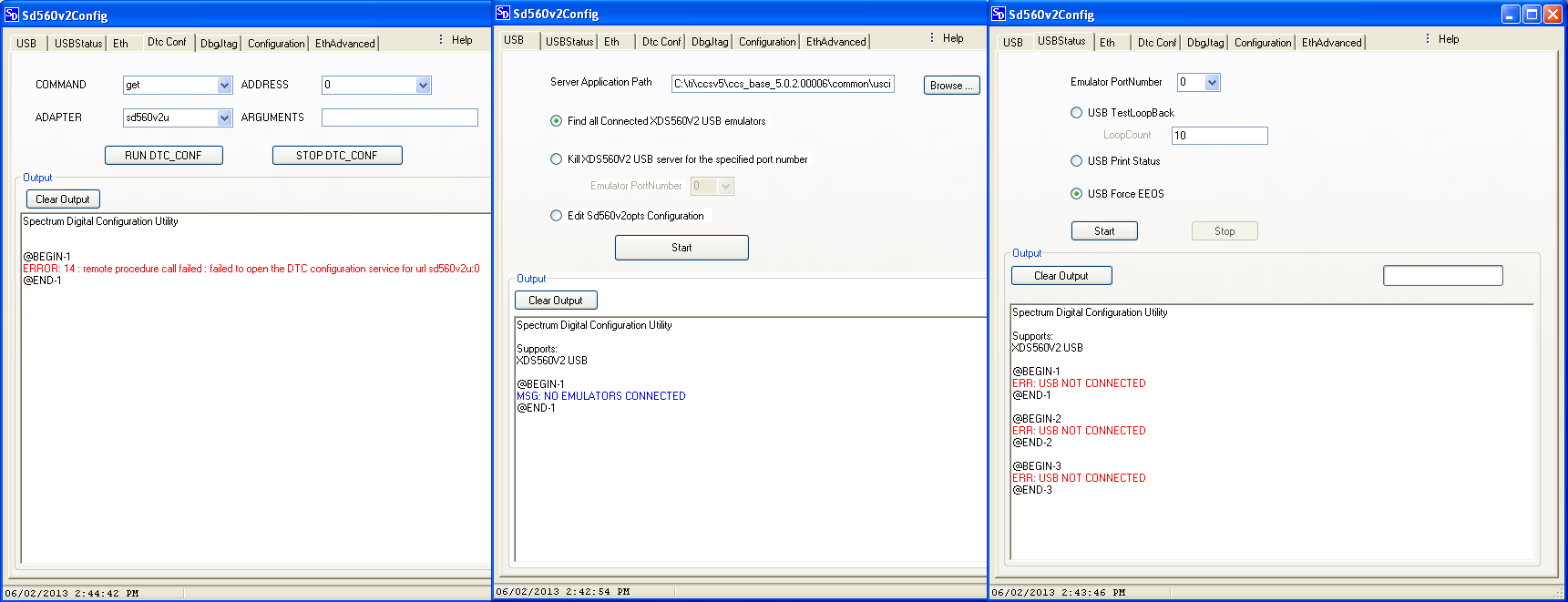Screen dimensions: 1568x602
Task: Click empty field beside Clear Output in right window
Action: [1442, 276]
